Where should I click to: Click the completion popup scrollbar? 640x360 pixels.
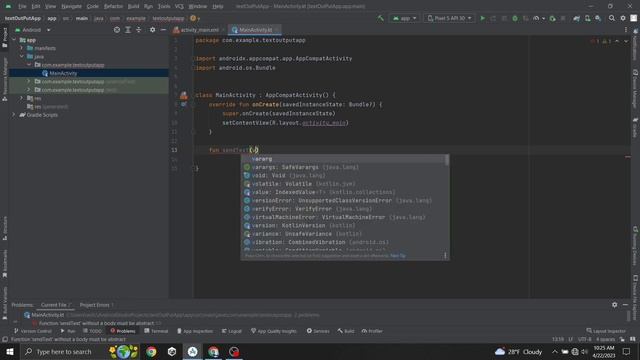point(447,160)
